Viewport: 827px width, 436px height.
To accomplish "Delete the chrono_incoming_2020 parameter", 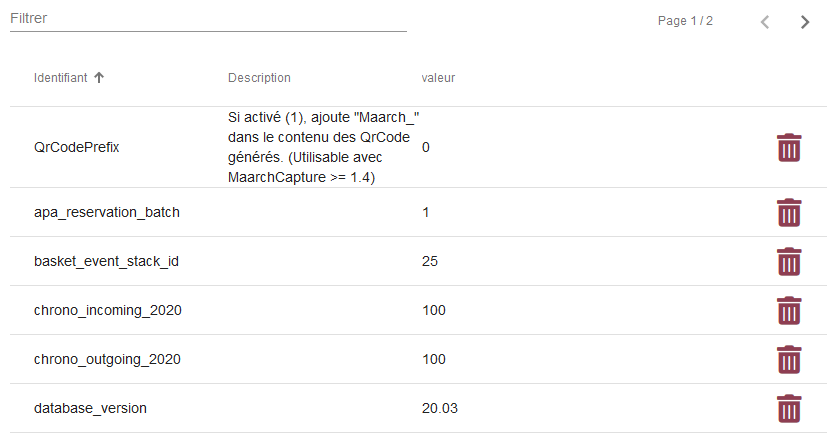I will coord(789,311).
